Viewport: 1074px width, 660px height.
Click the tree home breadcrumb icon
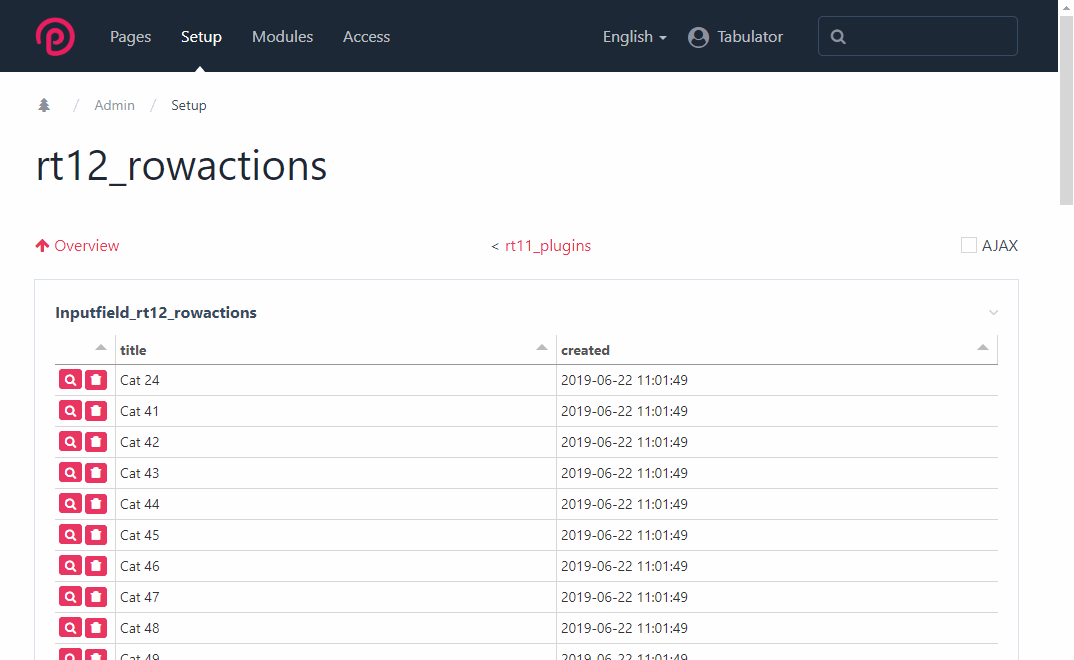click(44, 105)
